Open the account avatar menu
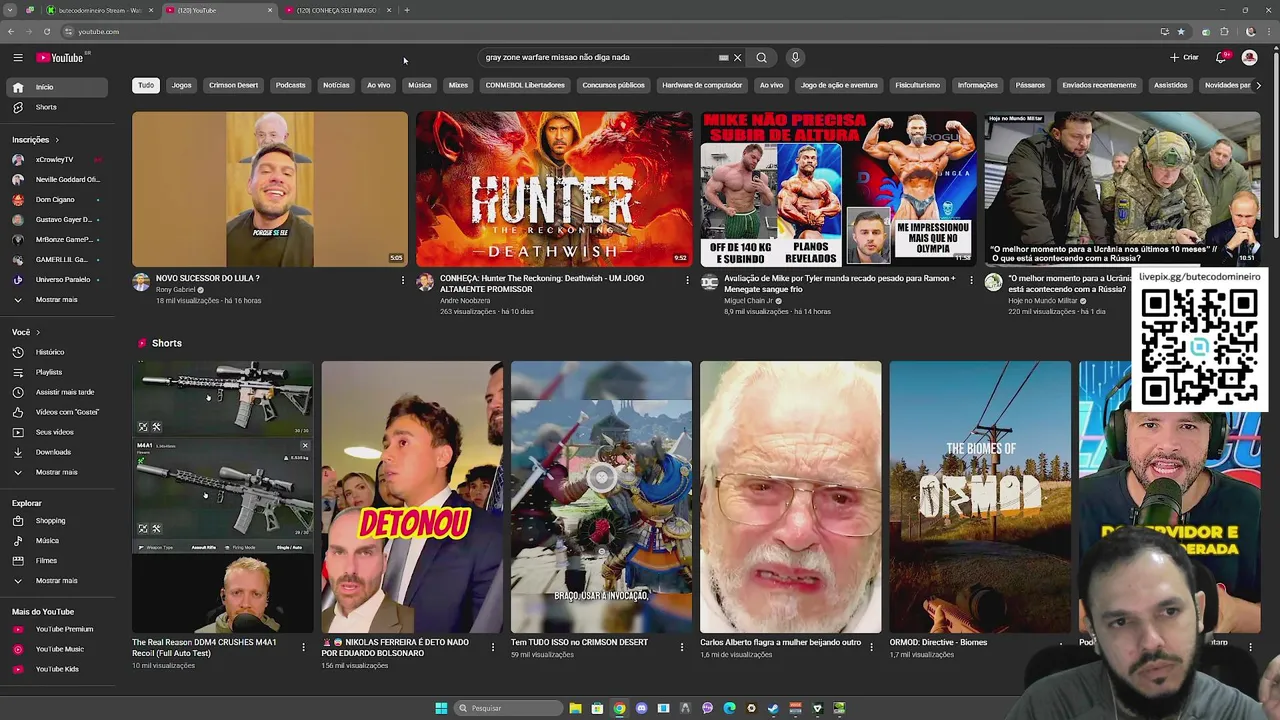Image resolution: width=1280 pixels, height=720 pixels. pos(1249,58)
